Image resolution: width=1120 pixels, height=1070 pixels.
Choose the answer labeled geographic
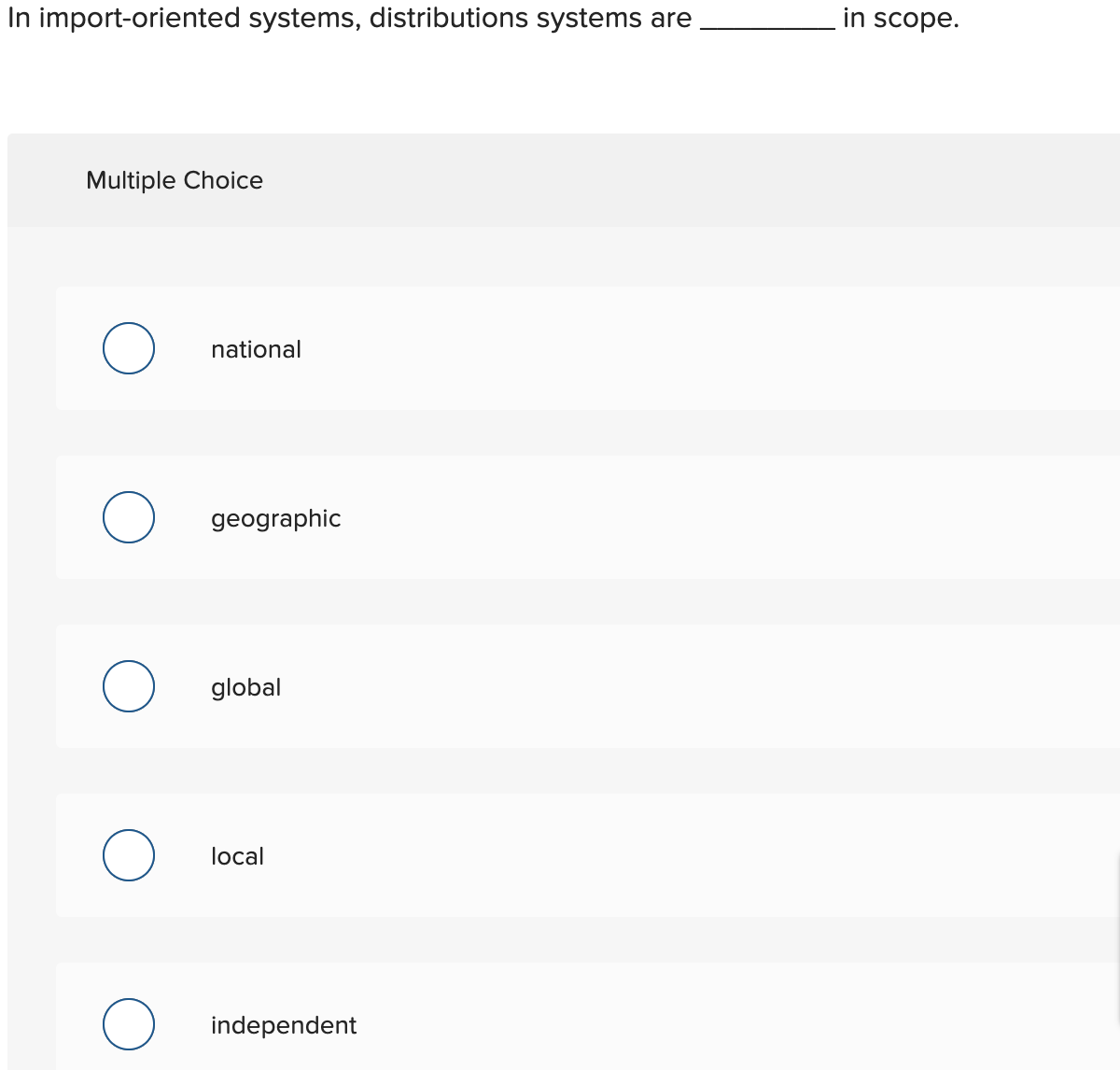point(275,518)
